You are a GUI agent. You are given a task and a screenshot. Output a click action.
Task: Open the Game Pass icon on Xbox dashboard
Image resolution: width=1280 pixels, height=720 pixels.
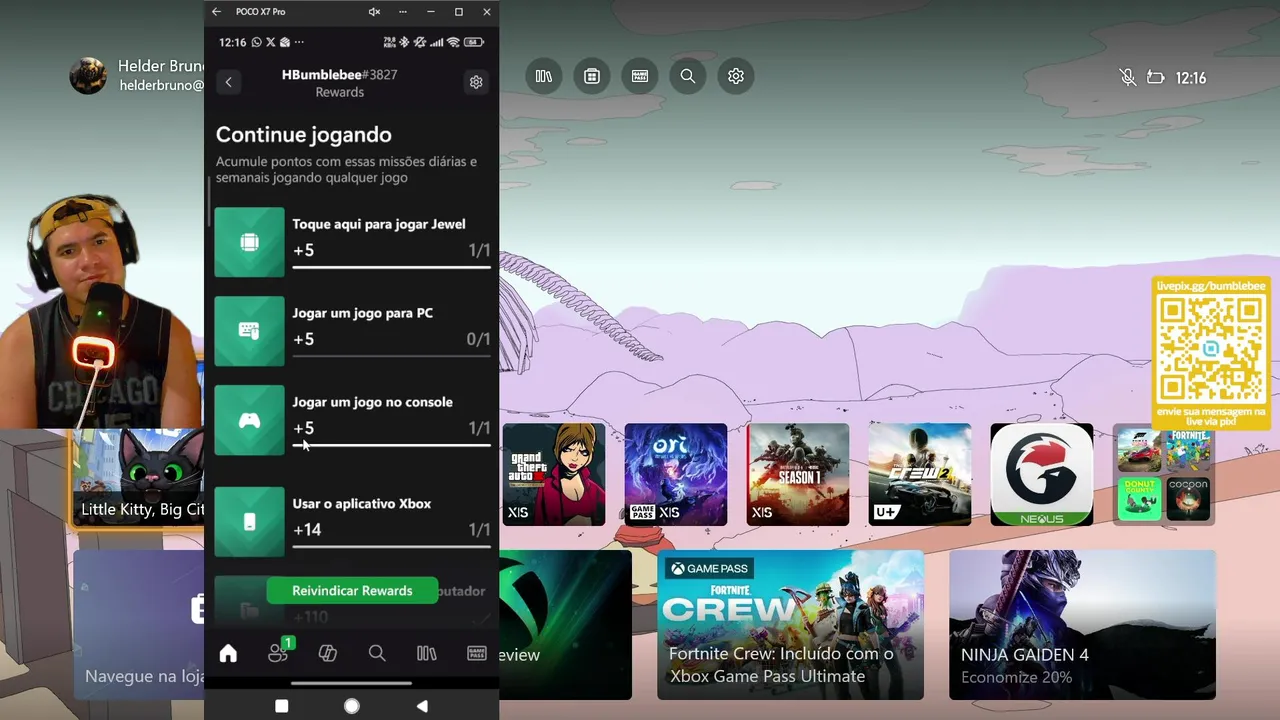coord(640,76)
